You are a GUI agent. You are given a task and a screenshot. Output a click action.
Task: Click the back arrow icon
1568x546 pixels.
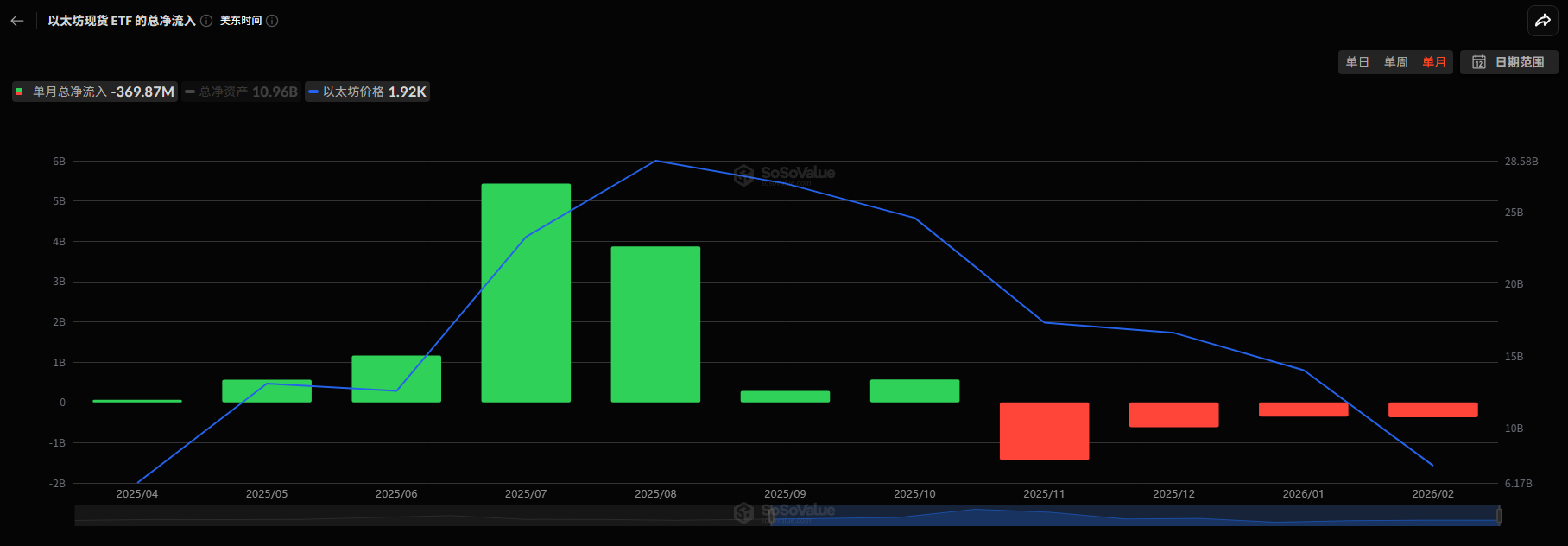click(17, 21)
